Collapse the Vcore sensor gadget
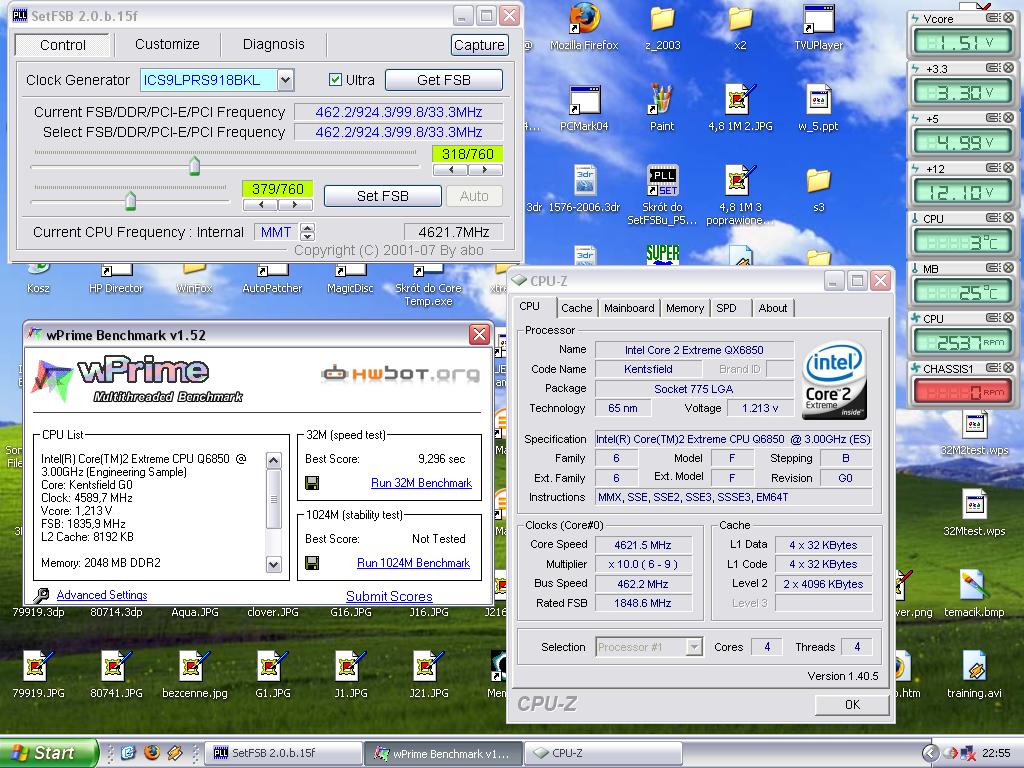Viewport: 1024px width, 768px height. [x=993, y=18]
